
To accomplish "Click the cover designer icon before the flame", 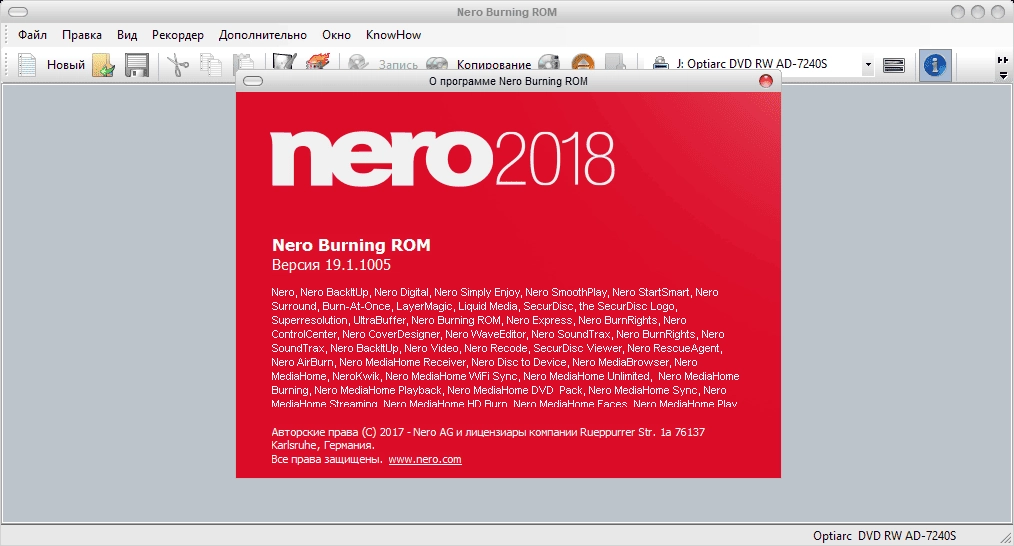I will pos(285,61).
